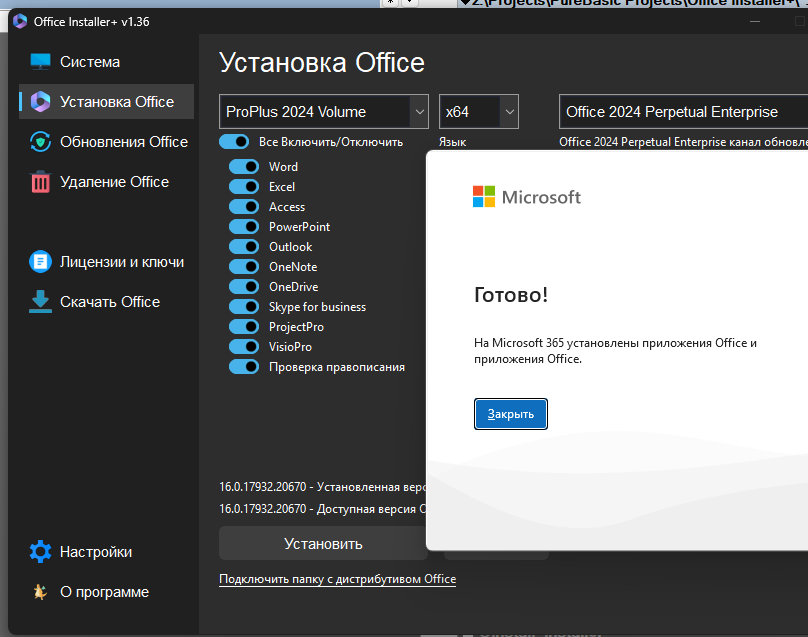808x637 pixels.
Task: Minimize the Office Installer+ window
Action: coord(755,21)
